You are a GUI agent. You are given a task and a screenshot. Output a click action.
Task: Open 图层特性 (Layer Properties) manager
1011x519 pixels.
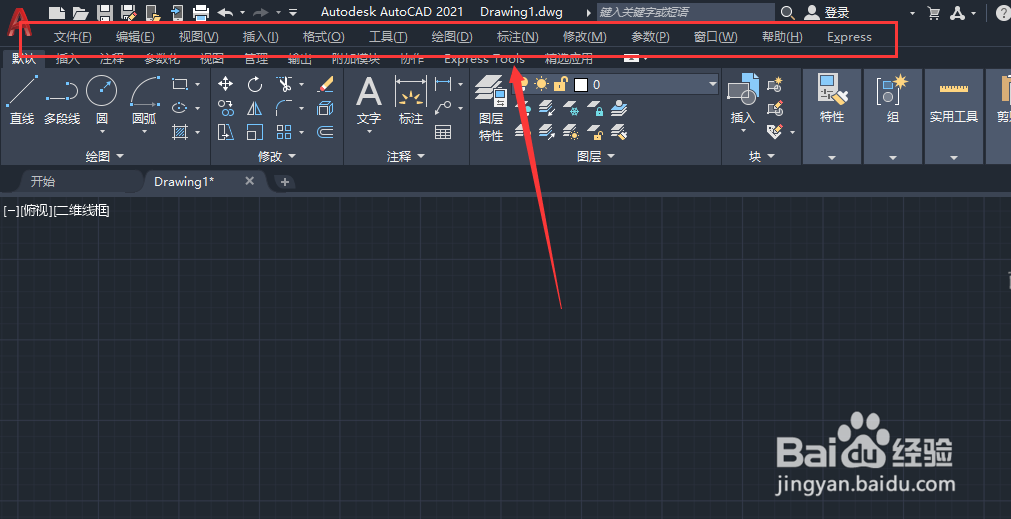pos(491,108)
